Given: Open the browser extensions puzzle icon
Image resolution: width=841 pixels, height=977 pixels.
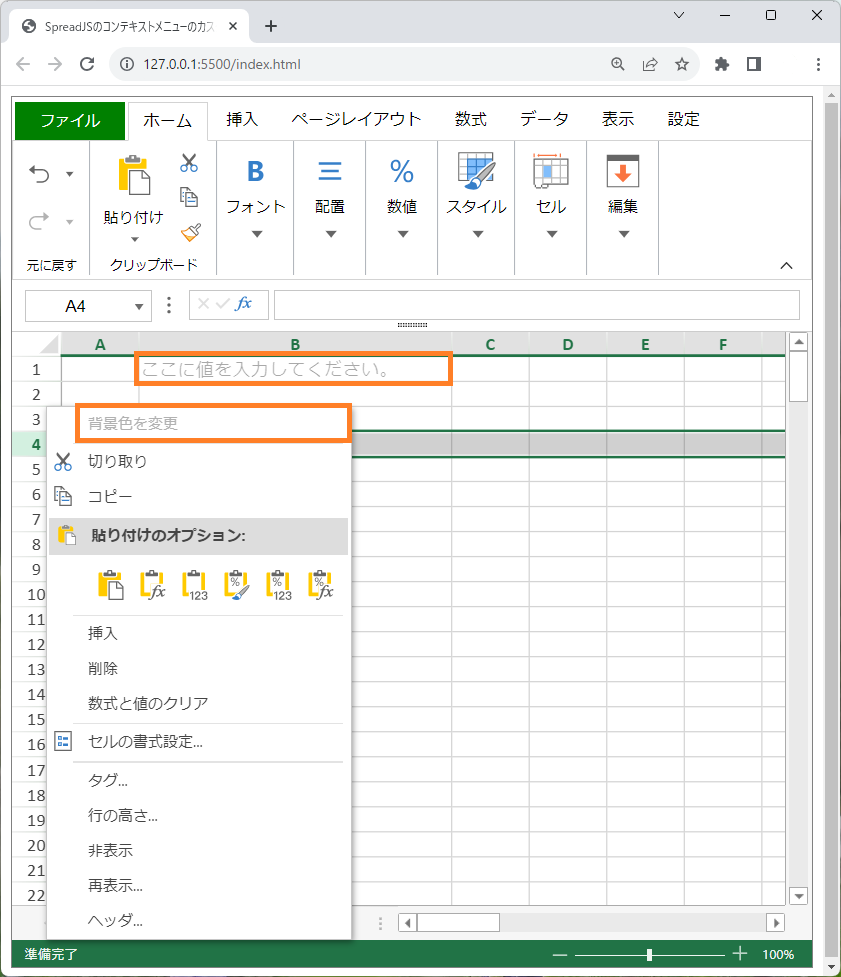Looking at the screenshot, I should coord(721,64).
